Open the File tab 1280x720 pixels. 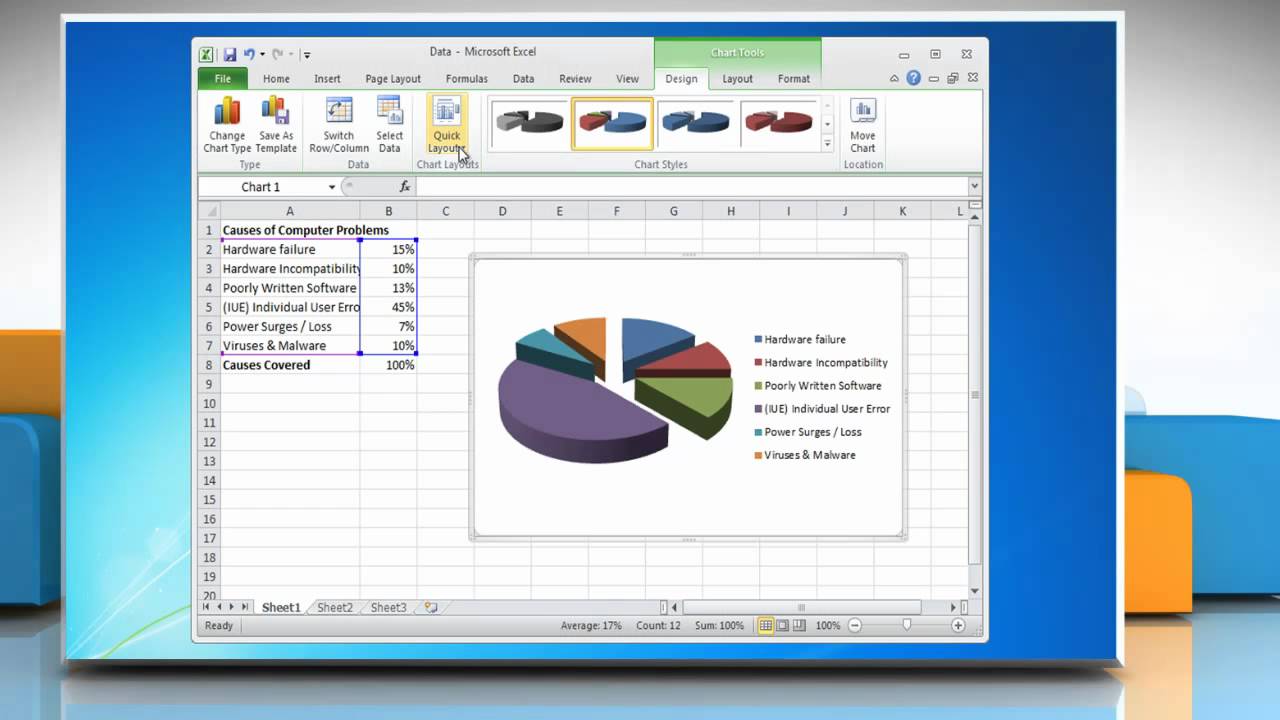[223, 79]
